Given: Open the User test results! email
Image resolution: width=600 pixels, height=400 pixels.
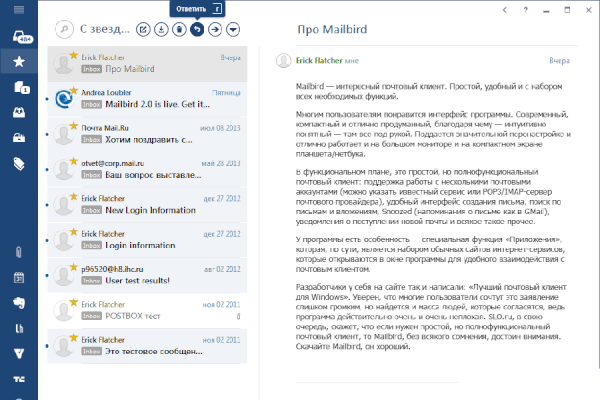Looking at the screenshot, I should coord(147,275).
